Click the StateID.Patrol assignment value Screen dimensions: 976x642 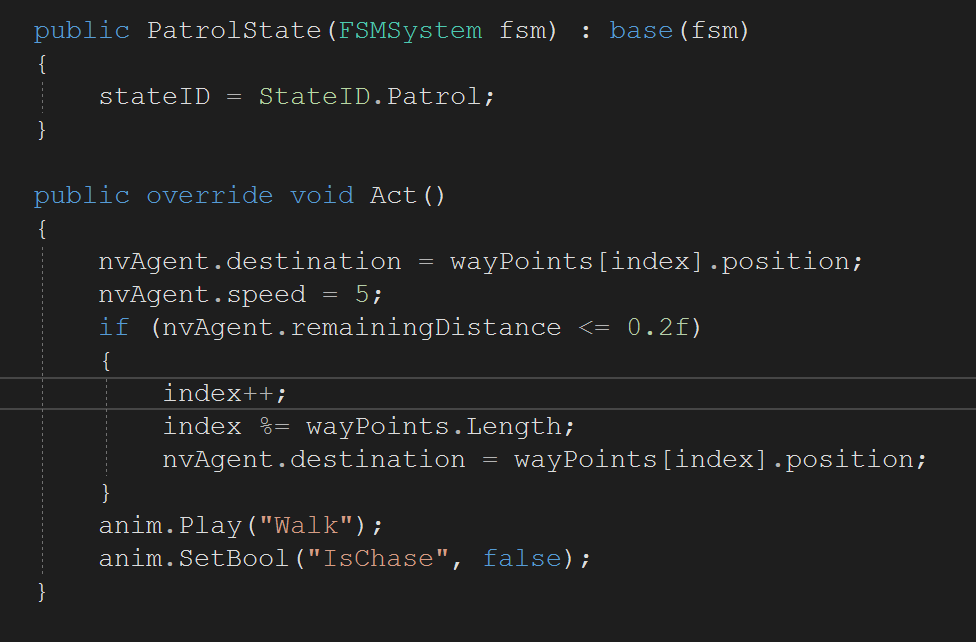(x=376, y=97)
